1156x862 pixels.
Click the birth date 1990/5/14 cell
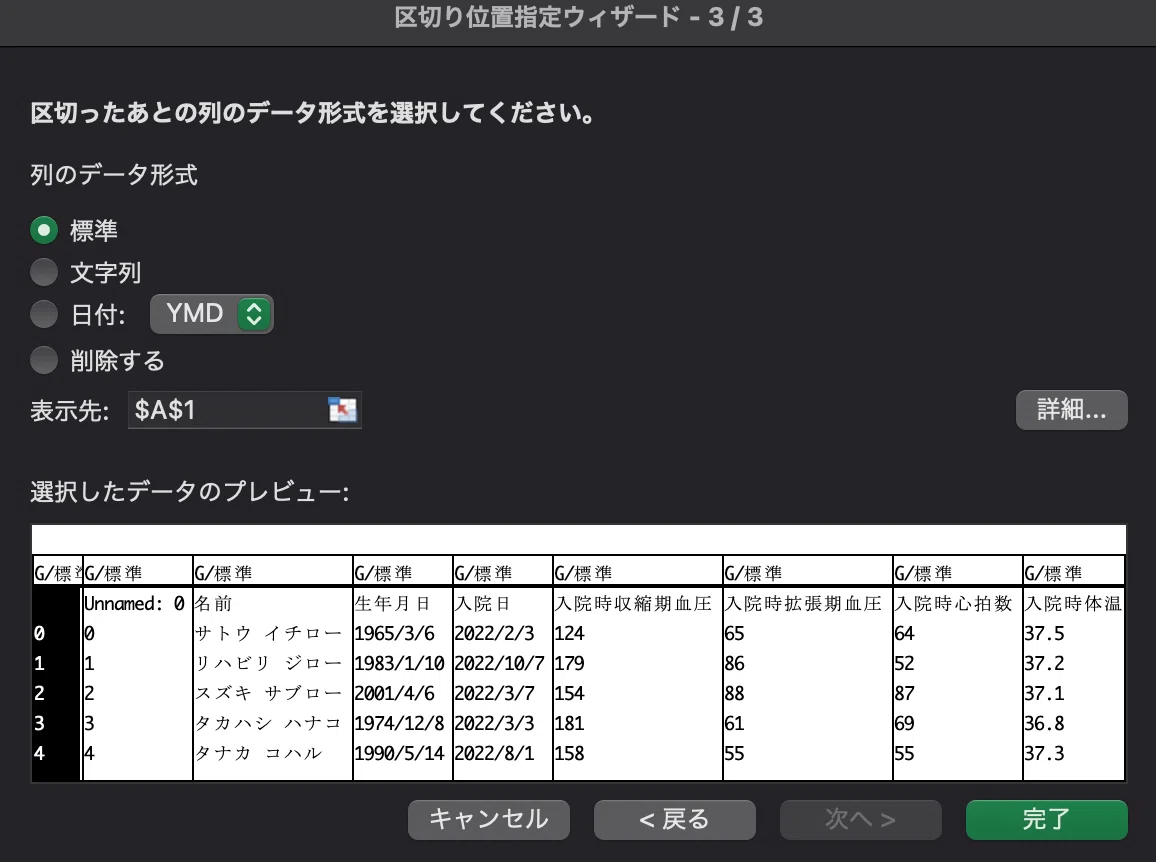[x=400, y=754]
